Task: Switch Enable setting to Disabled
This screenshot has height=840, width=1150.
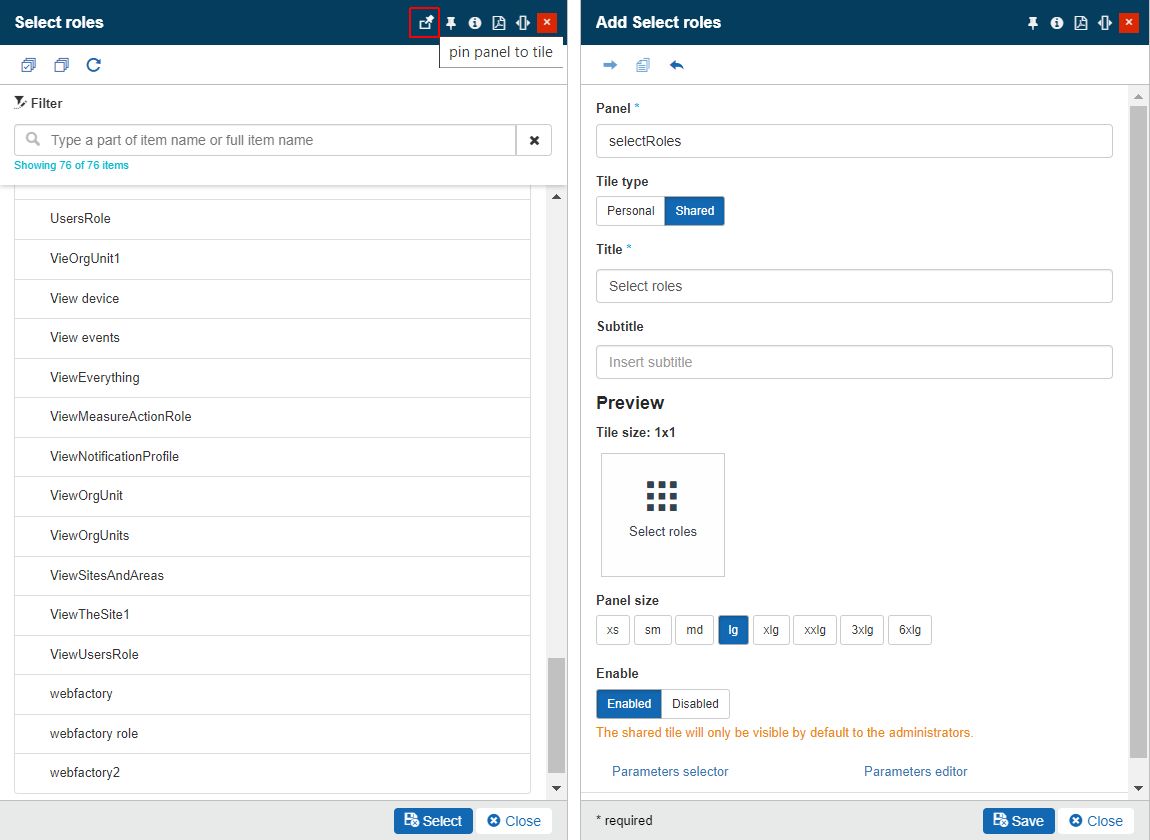Action: tap(695, 704)
